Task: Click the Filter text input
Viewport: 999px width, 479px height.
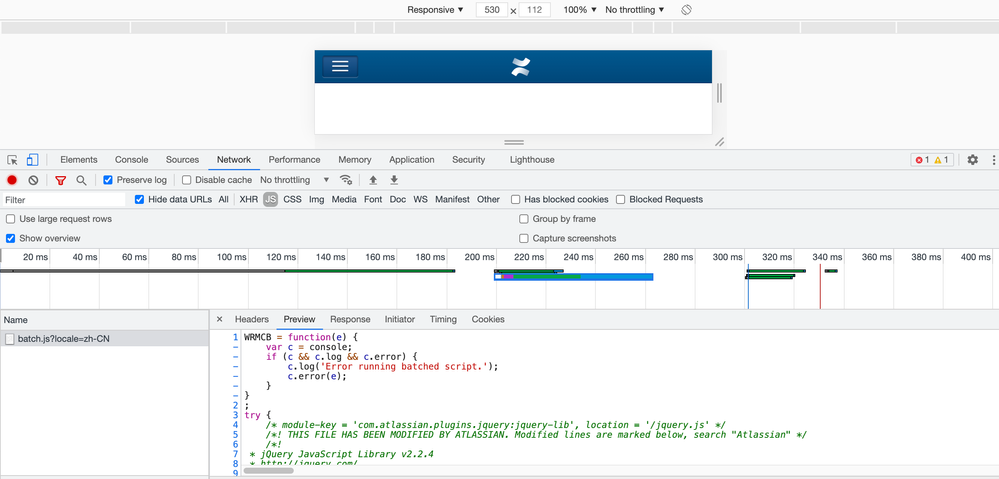Action: point(64,199)
